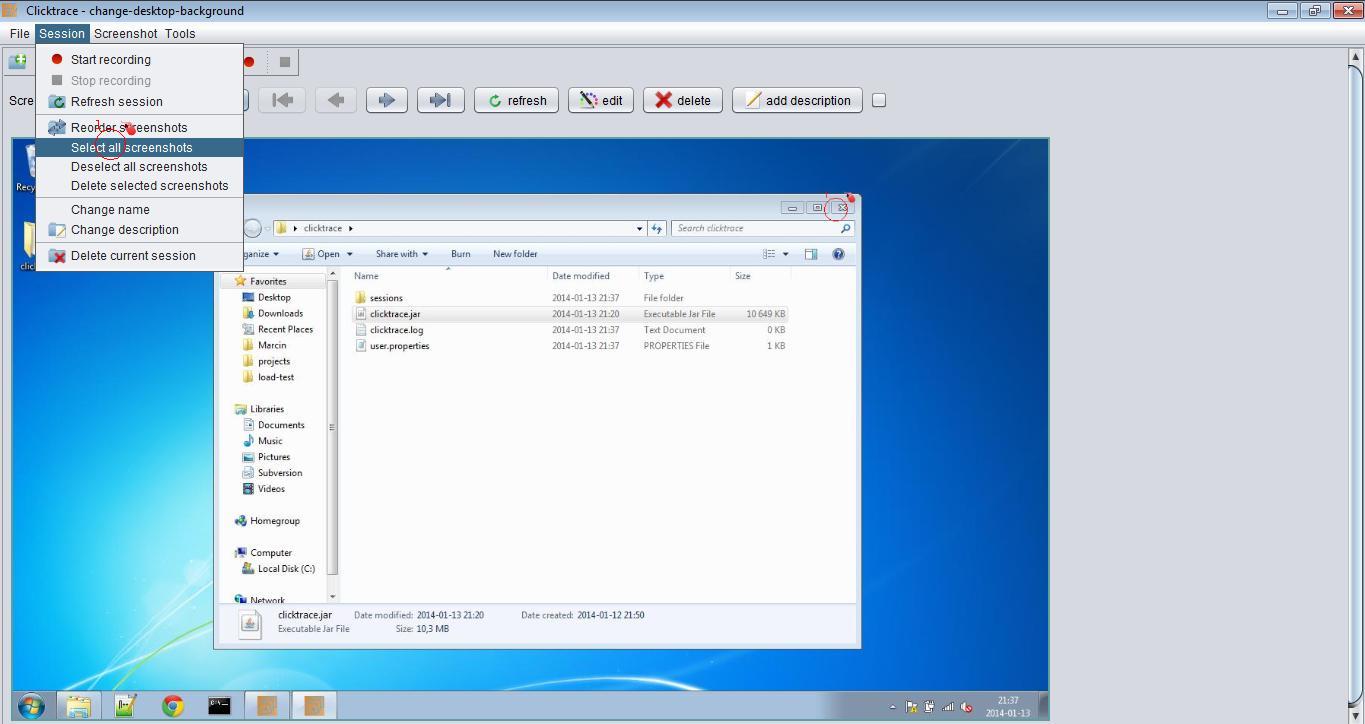Click the red record icon in the toolbar
Screen dimensions: 1365x724
coord(249,62)
